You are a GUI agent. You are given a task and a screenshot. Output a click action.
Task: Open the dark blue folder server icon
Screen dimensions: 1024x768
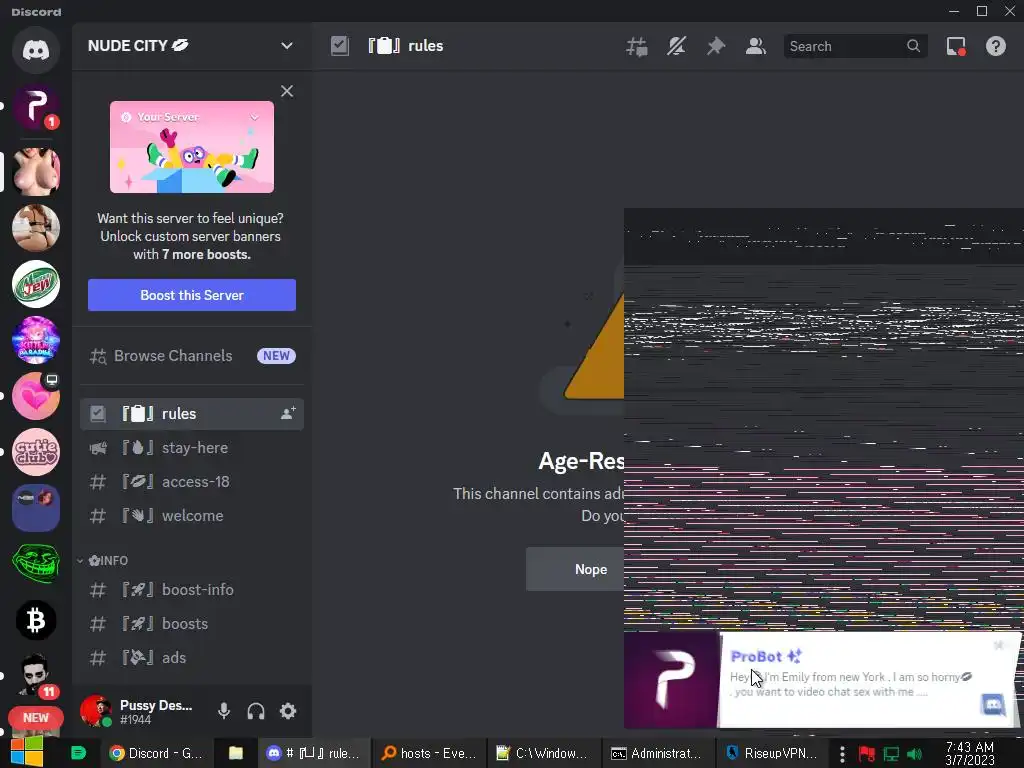pos(36,508)
